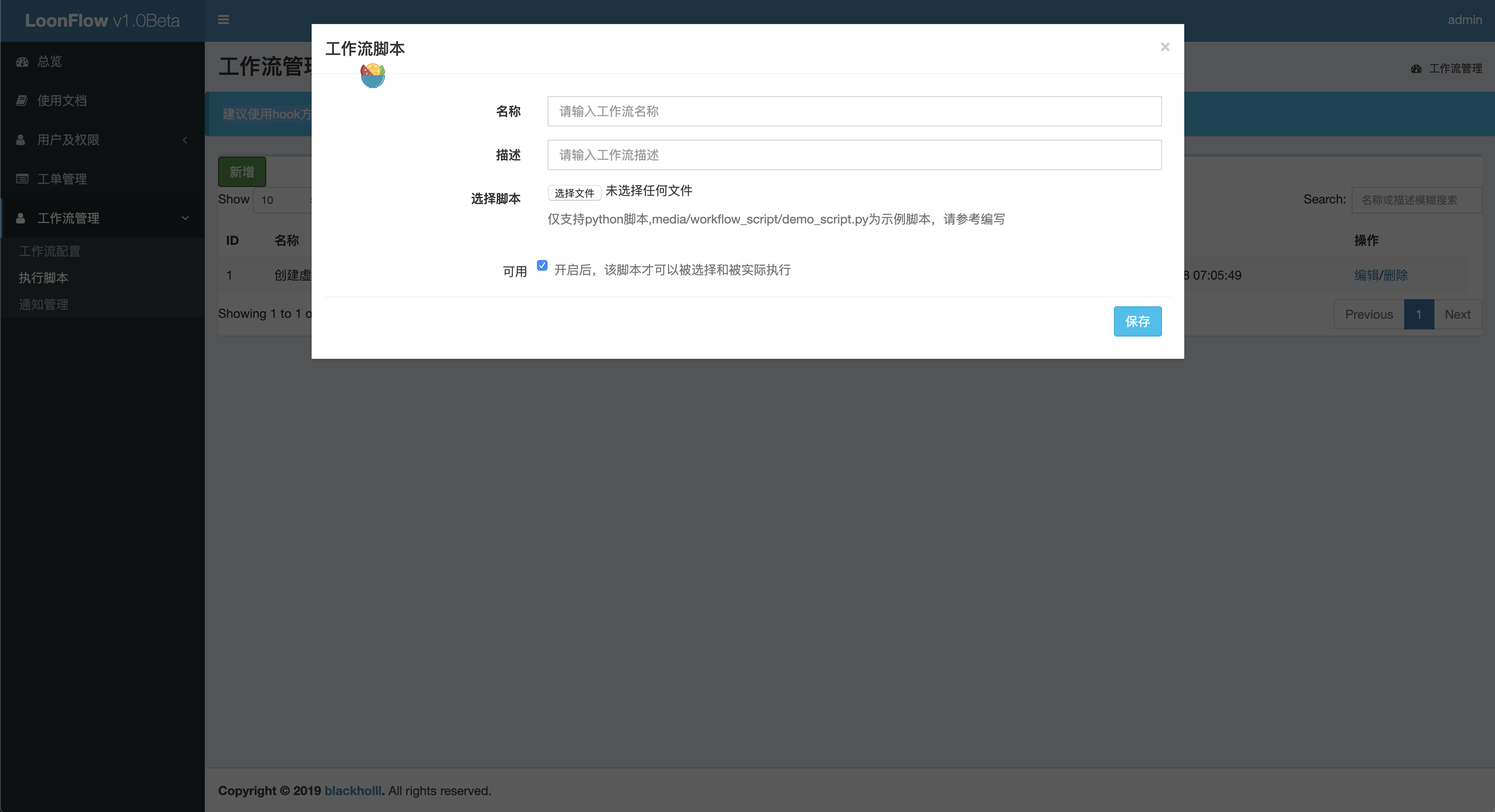1495x812 pixels.
Task: Focus the 描述 input field
Action: point(854,155)
